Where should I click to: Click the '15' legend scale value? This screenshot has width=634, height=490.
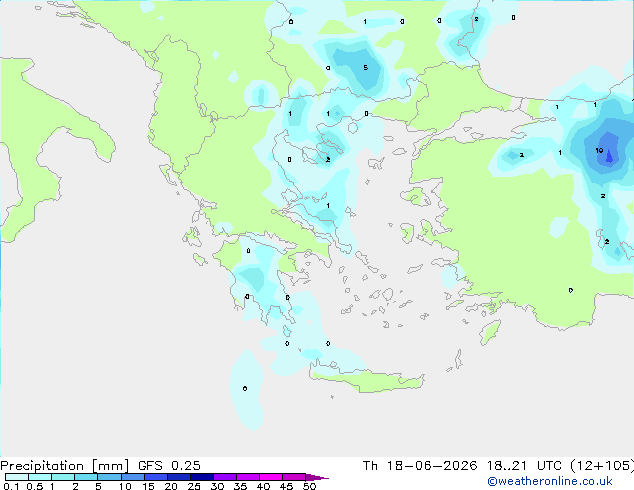coord(148,486)
